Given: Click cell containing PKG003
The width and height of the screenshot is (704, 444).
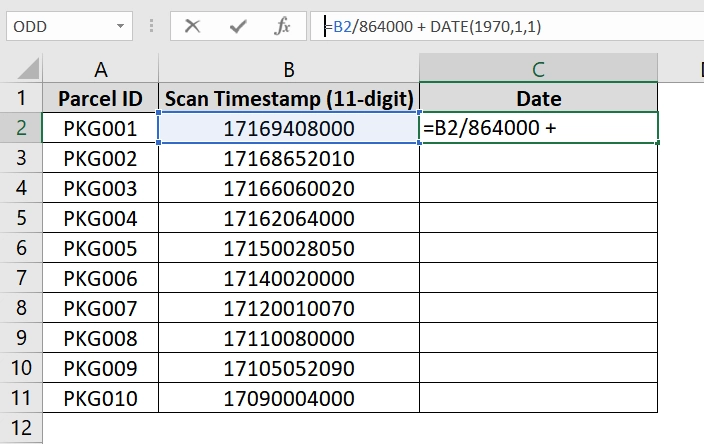Looking at the screenshot, I should pos(101,188).
